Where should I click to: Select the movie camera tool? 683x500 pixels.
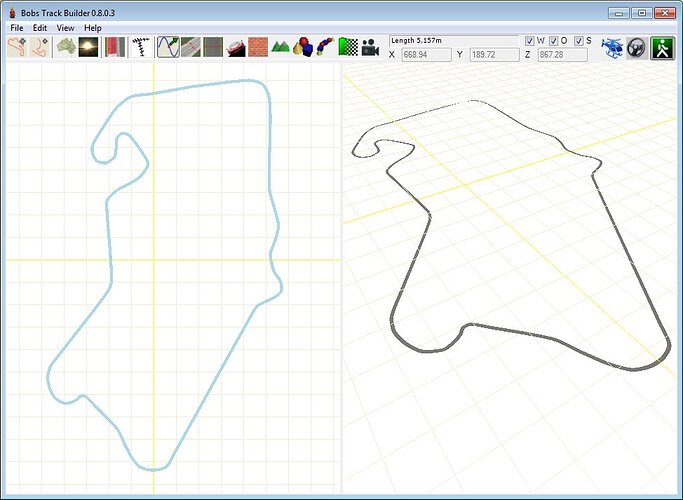[x=370, y=47]
